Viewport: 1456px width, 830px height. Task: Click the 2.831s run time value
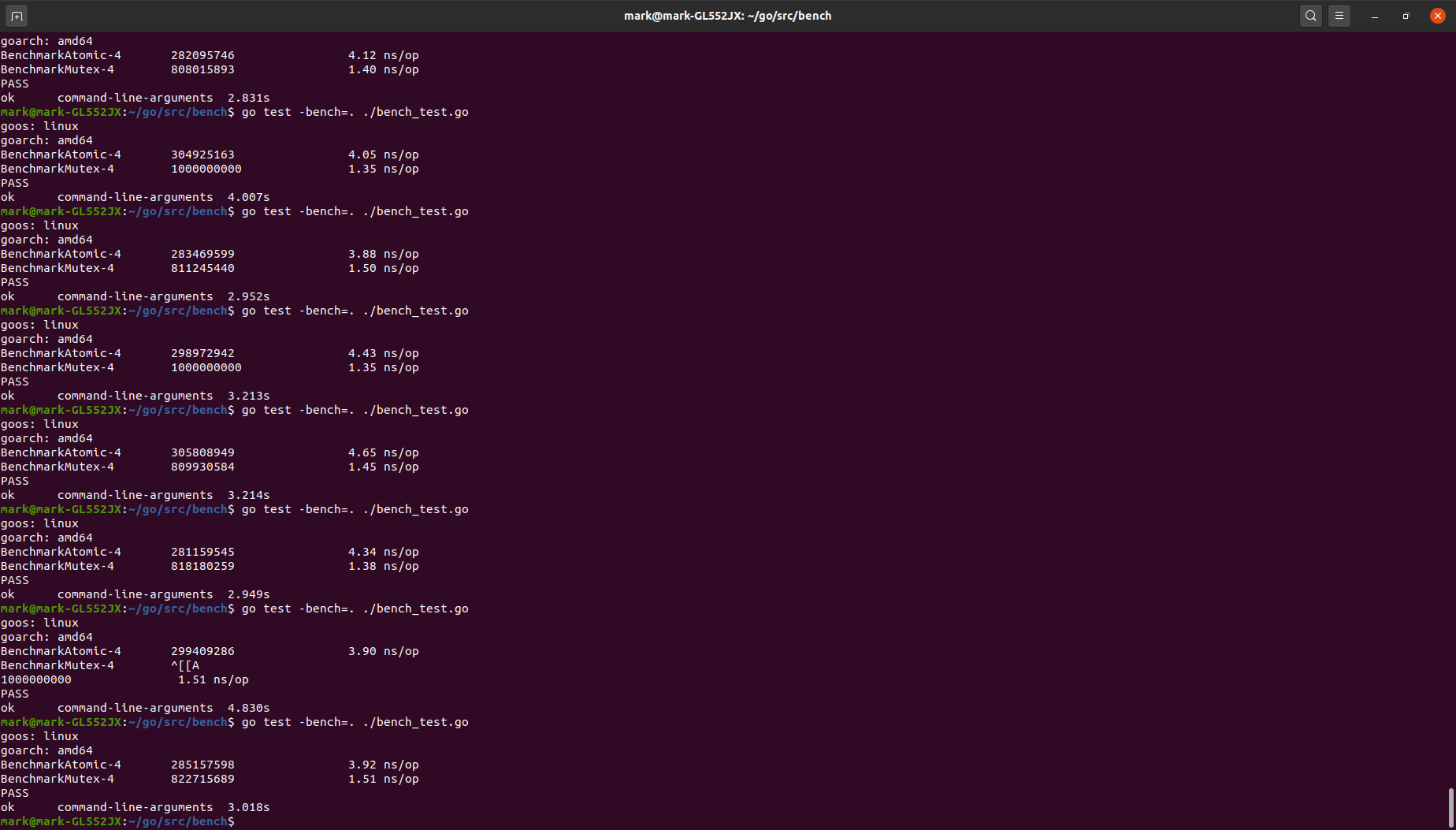(x=248, y=98)
